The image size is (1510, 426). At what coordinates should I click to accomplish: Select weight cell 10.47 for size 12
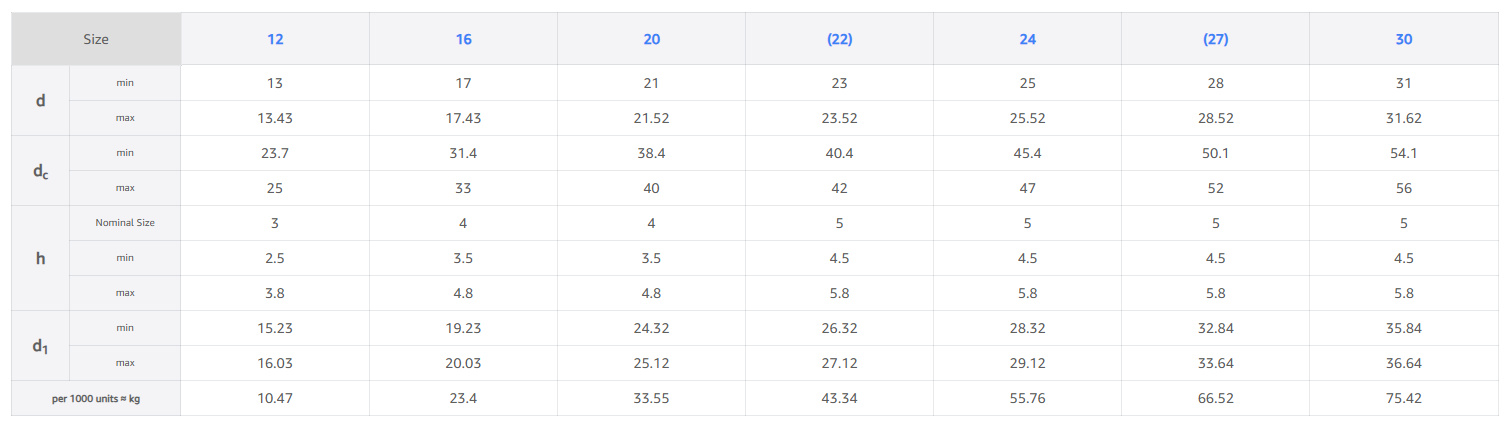pos(275,398)
